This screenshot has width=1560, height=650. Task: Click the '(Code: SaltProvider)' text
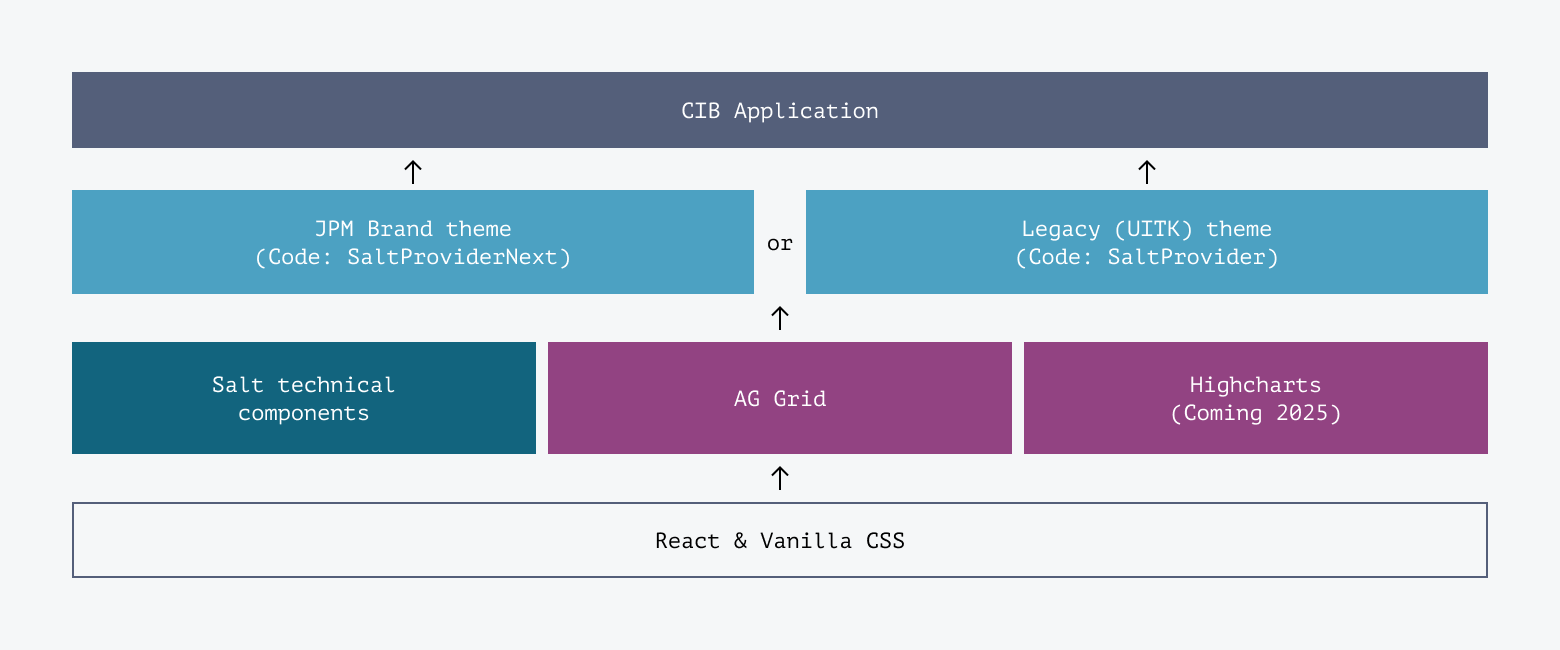(1146, 257)
